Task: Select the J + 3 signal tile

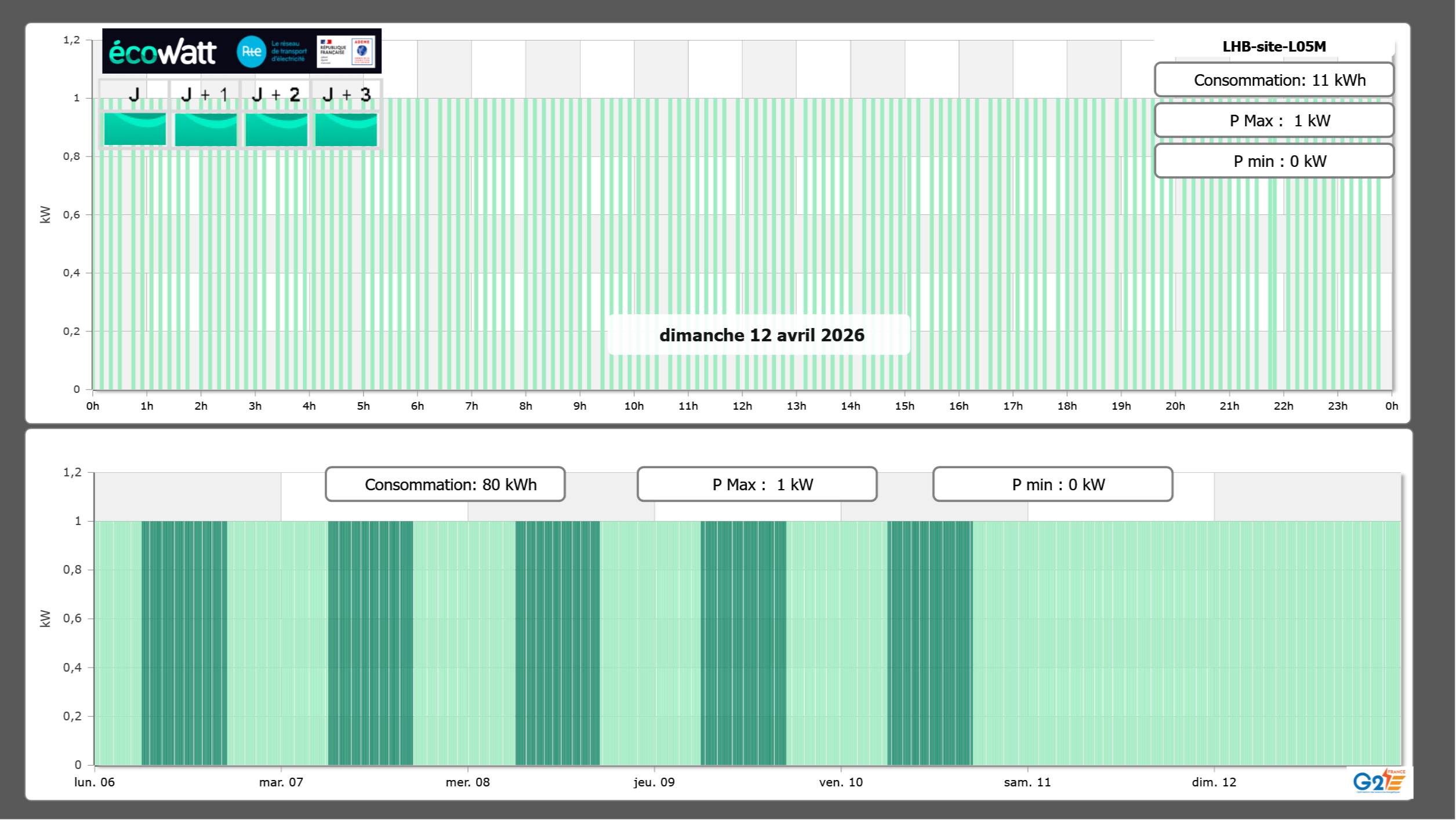Action: (346, 129)
